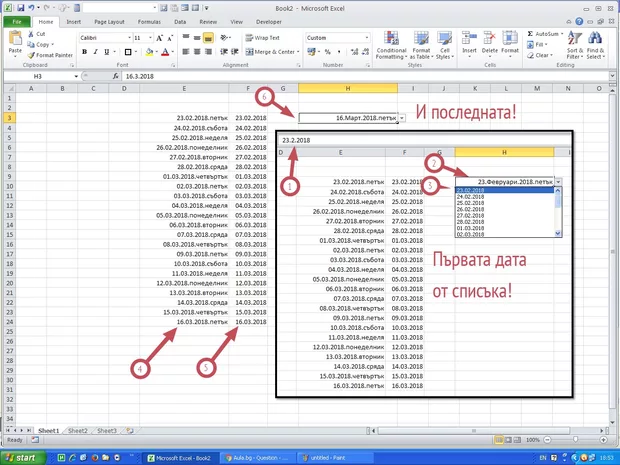Expand the Custom number format dropdown
Image resolution: width=620 pixels, height=465 pixels.
[365, 38]
